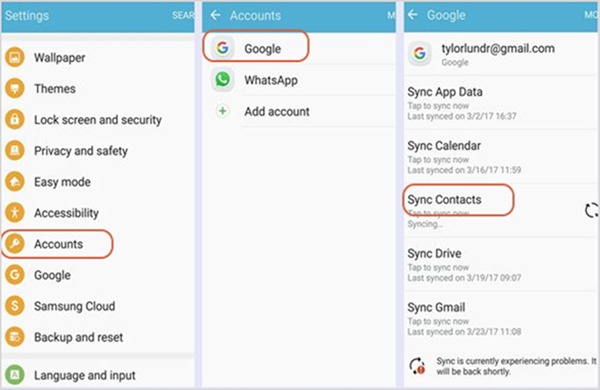Select Google in the Accounts list
Image resolution: width=600 pixels, height=390 pixels.
(x=299, y=48)
